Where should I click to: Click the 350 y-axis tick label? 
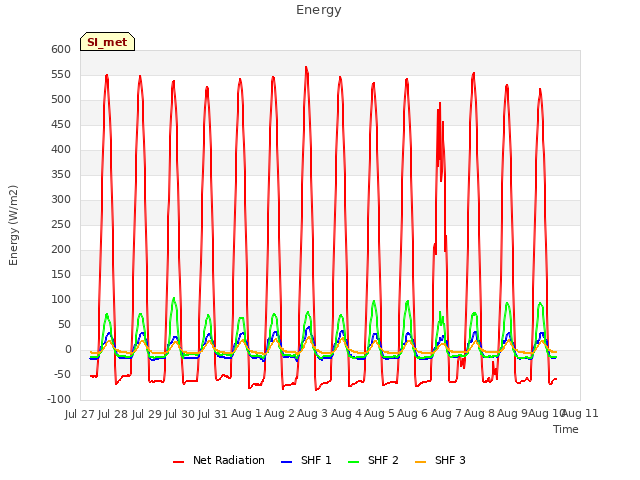click(x=61, y=175)
